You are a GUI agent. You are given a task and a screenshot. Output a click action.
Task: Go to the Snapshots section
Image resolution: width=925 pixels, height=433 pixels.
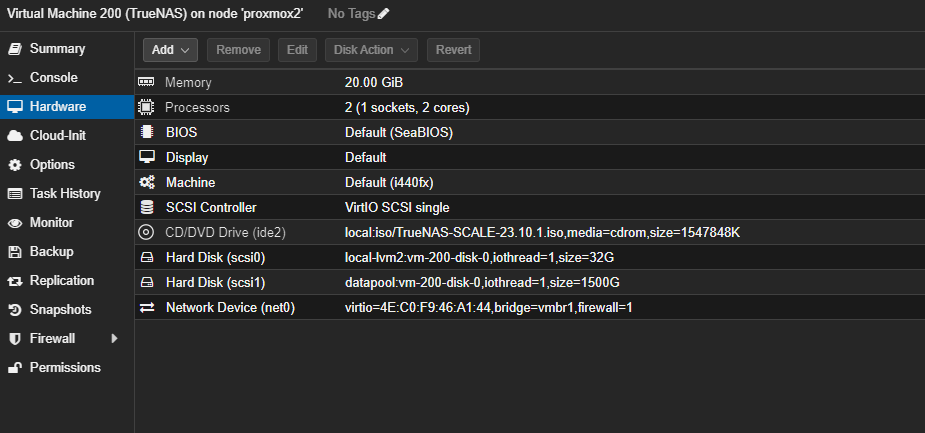[x=60, y=310]
